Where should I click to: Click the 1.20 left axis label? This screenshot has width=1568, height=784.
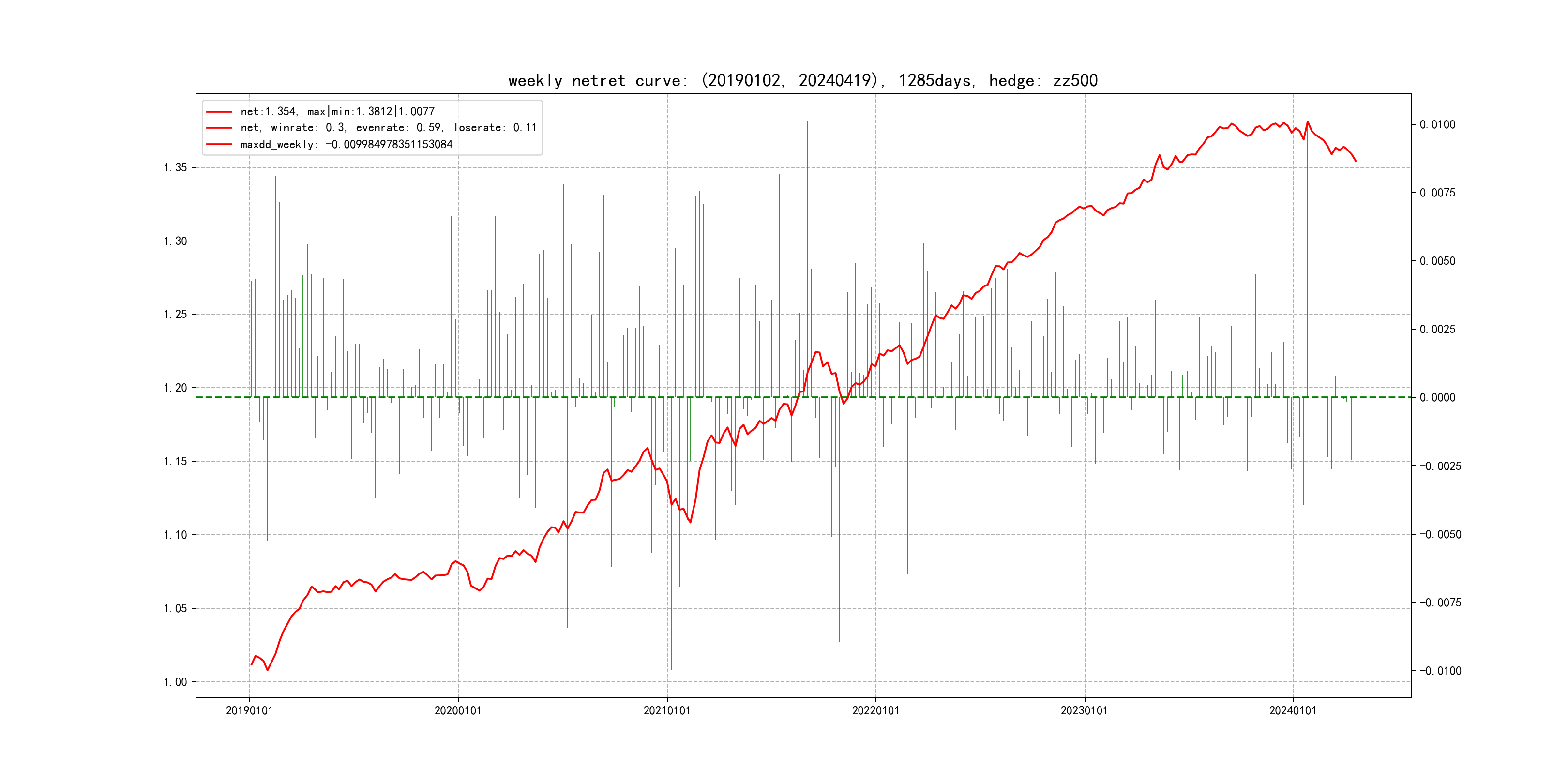pyautogui.click(x=175, y=388)
